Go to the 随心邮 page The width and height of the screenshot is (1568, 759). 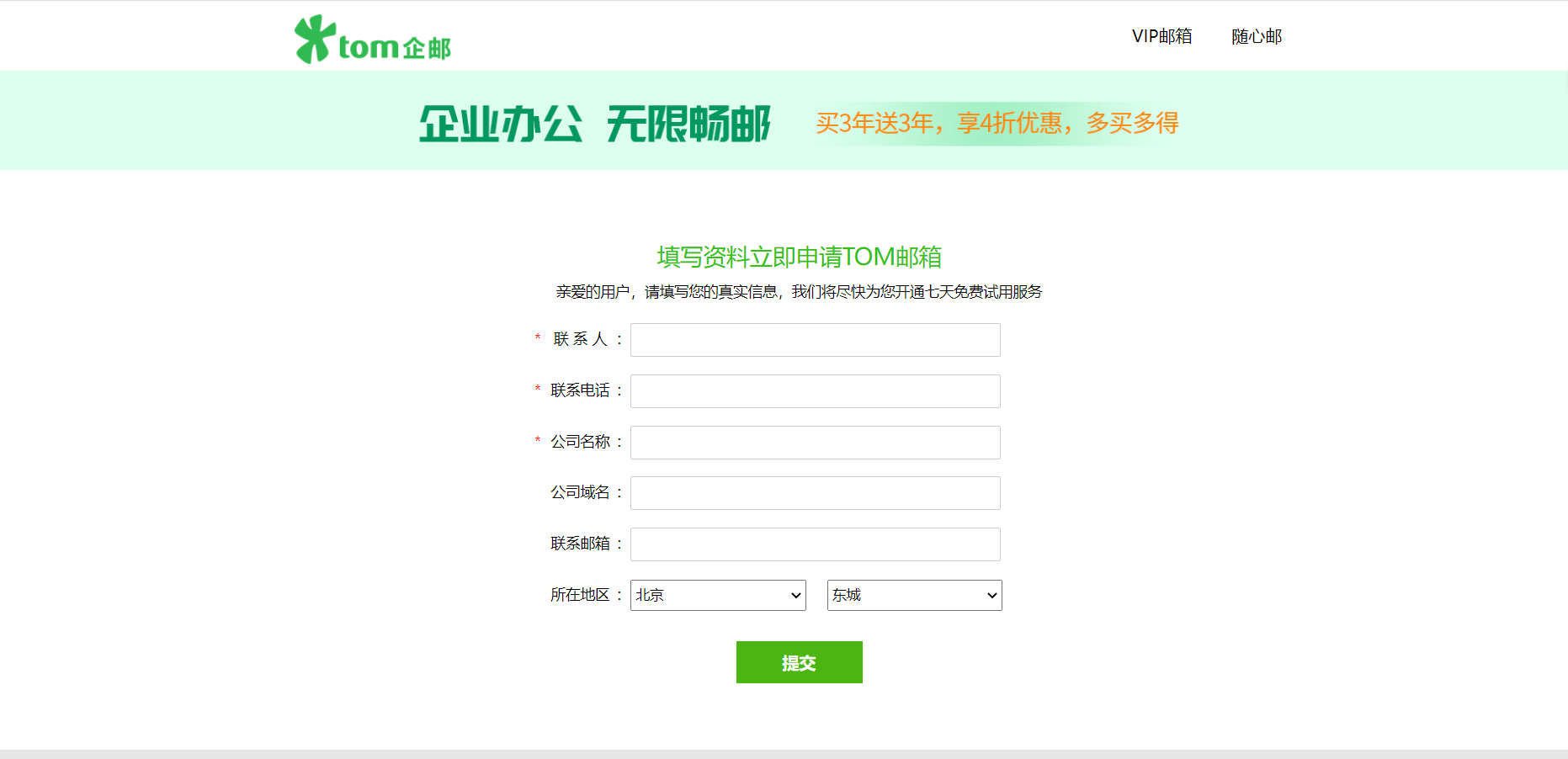pos(1256,36)
